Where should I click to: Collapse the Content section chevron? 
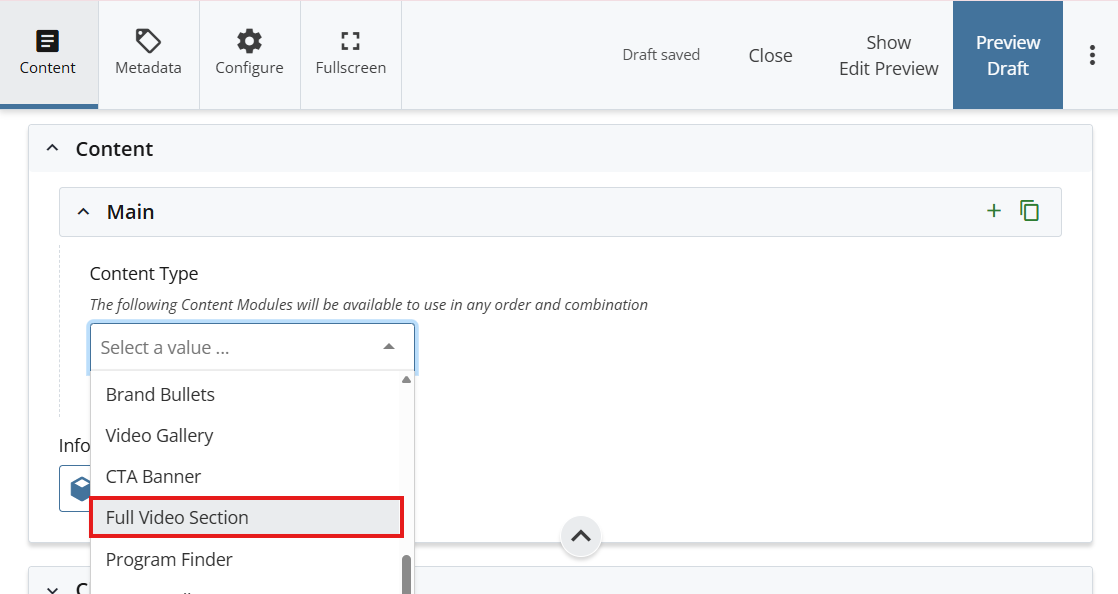(x=53, y=149)
